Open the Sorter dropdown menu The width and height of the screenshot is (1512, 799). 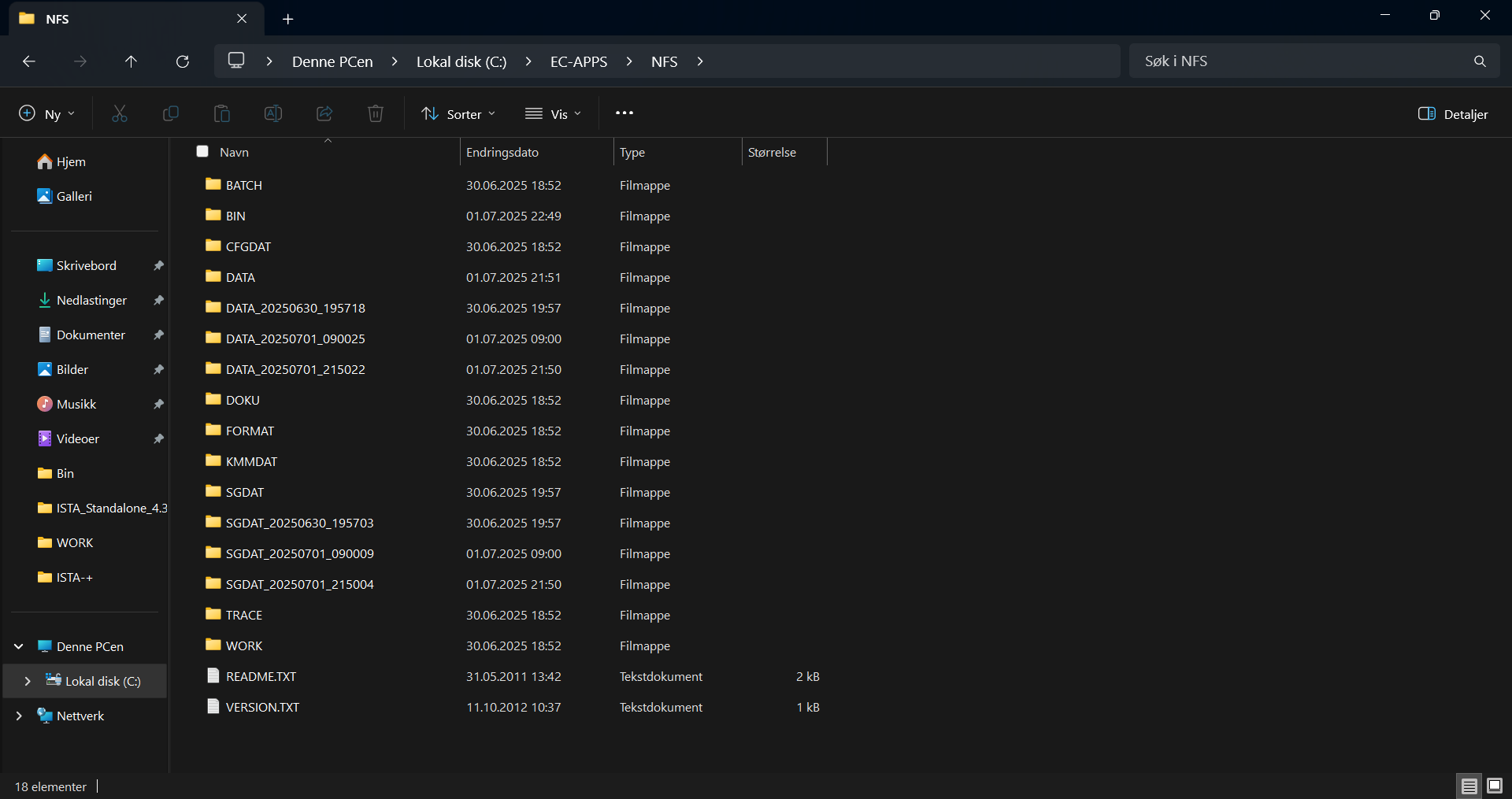point(458,114)
